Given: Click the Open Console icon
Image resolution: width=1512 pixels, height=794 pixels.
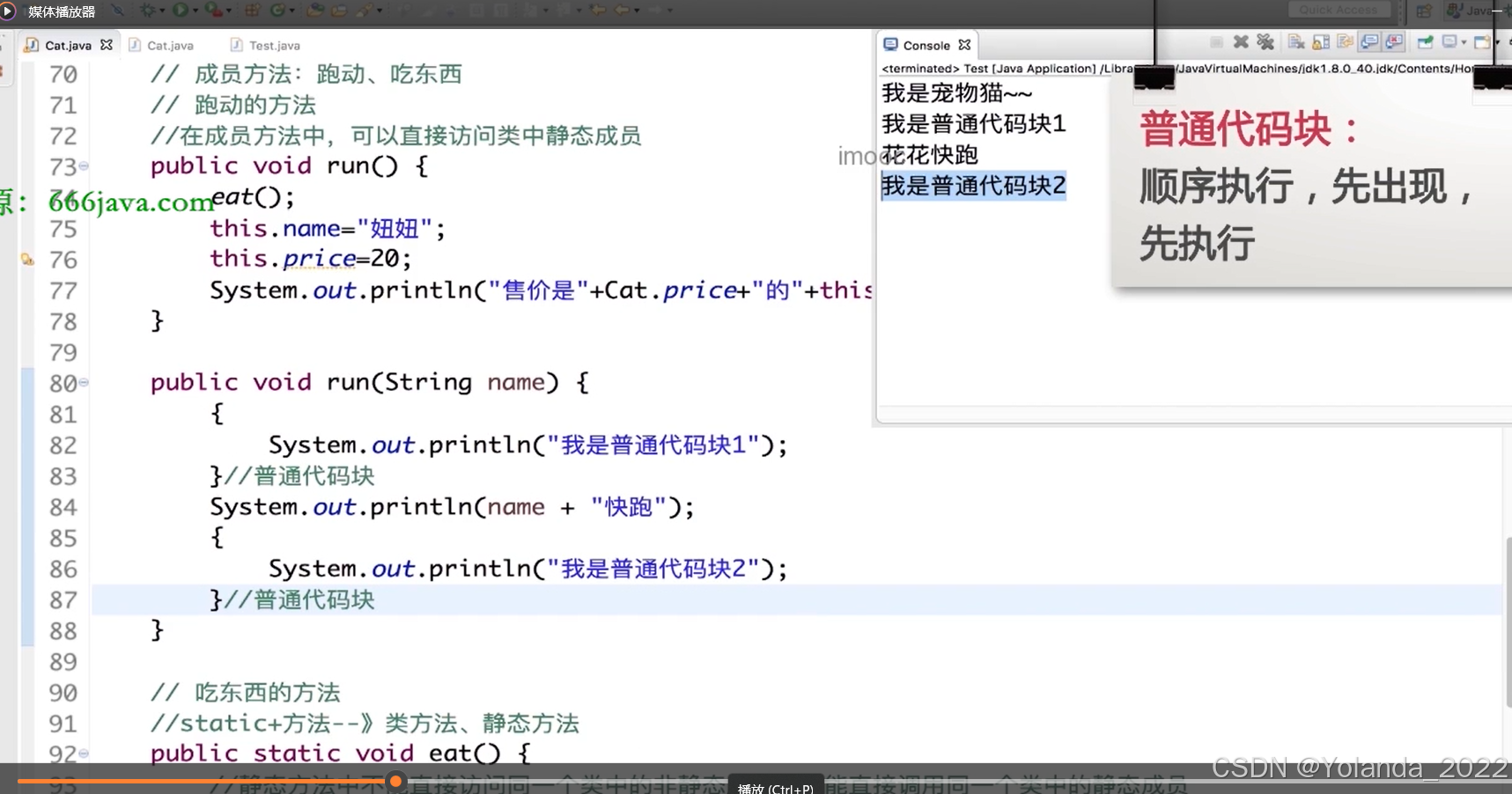Looking at the screenshot, I should (x=1482, y=42).
